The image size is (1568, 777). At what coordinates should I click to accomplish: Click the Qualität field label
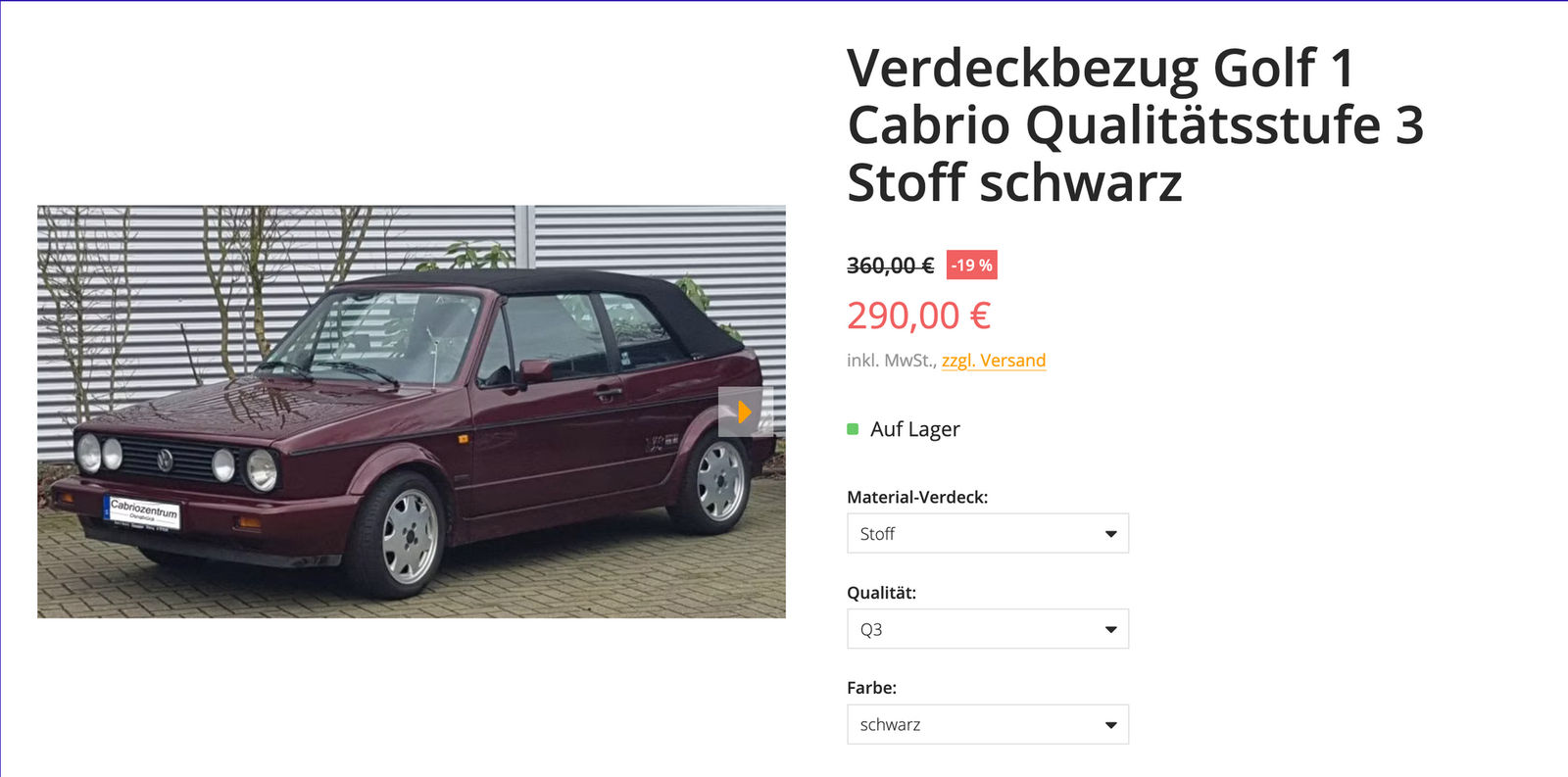coord(882,593)
